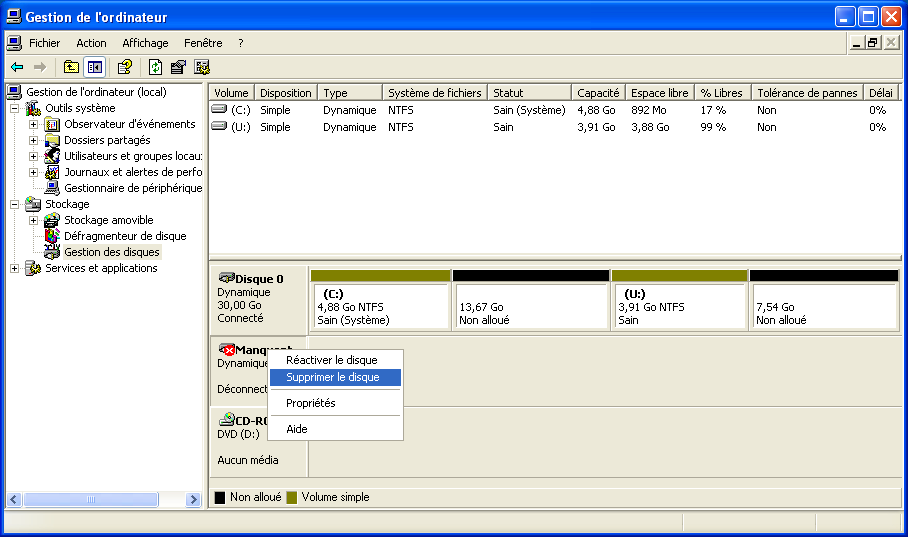908x537 pixels.
Task: Toggle the show/hide console tree button
Action: (95, 67)
